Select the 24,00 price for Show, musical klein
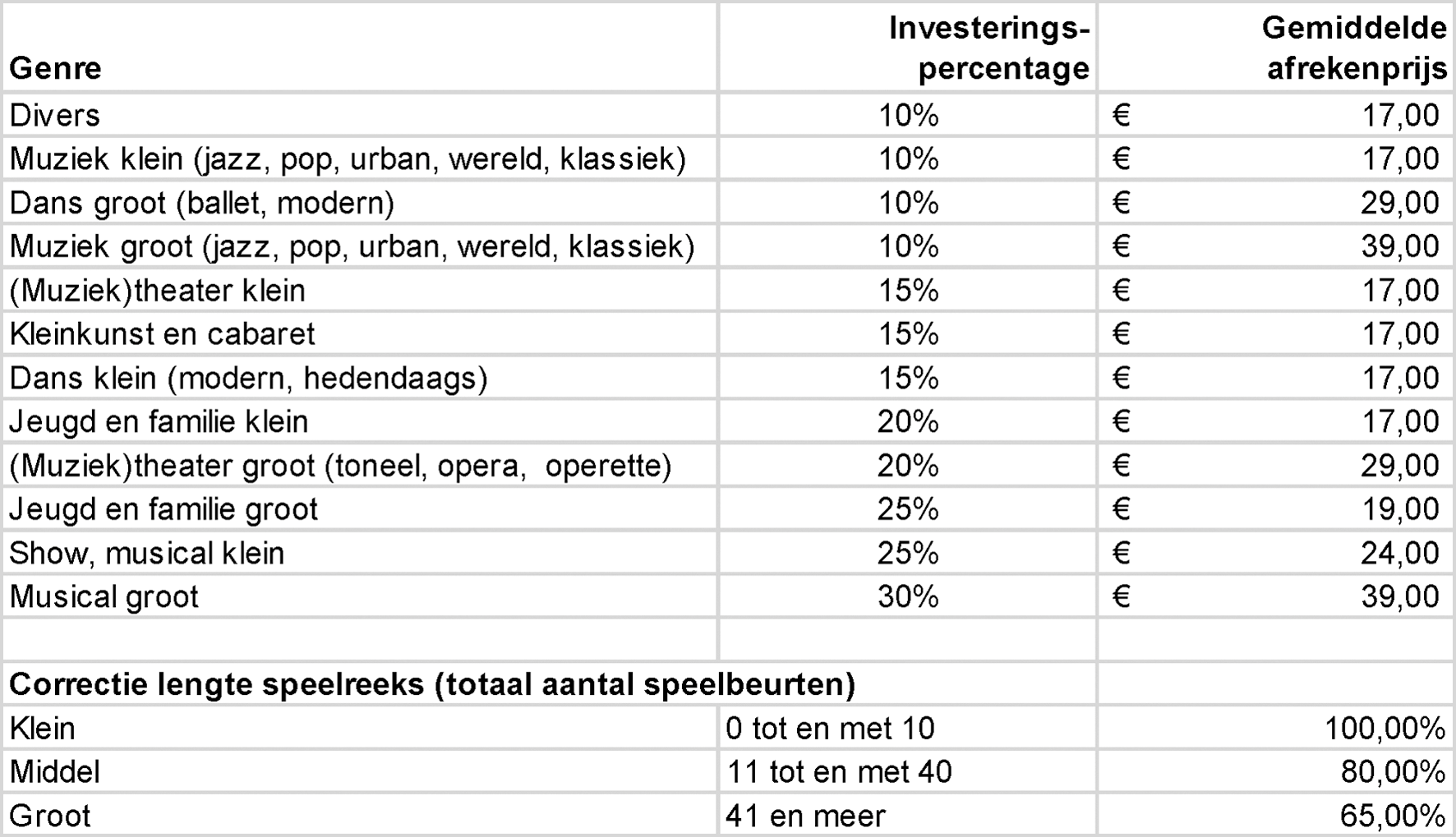Image resolution: width=1456 pixels, height=837 pixels. tap(1399, 554)
